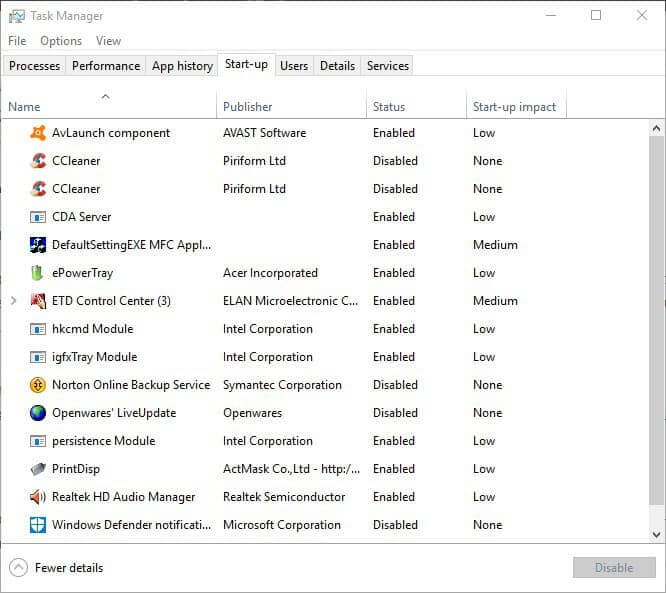The width and height of the screenshot is (666, 593).
Task: Open the Options menu
Action: (61, 41)
